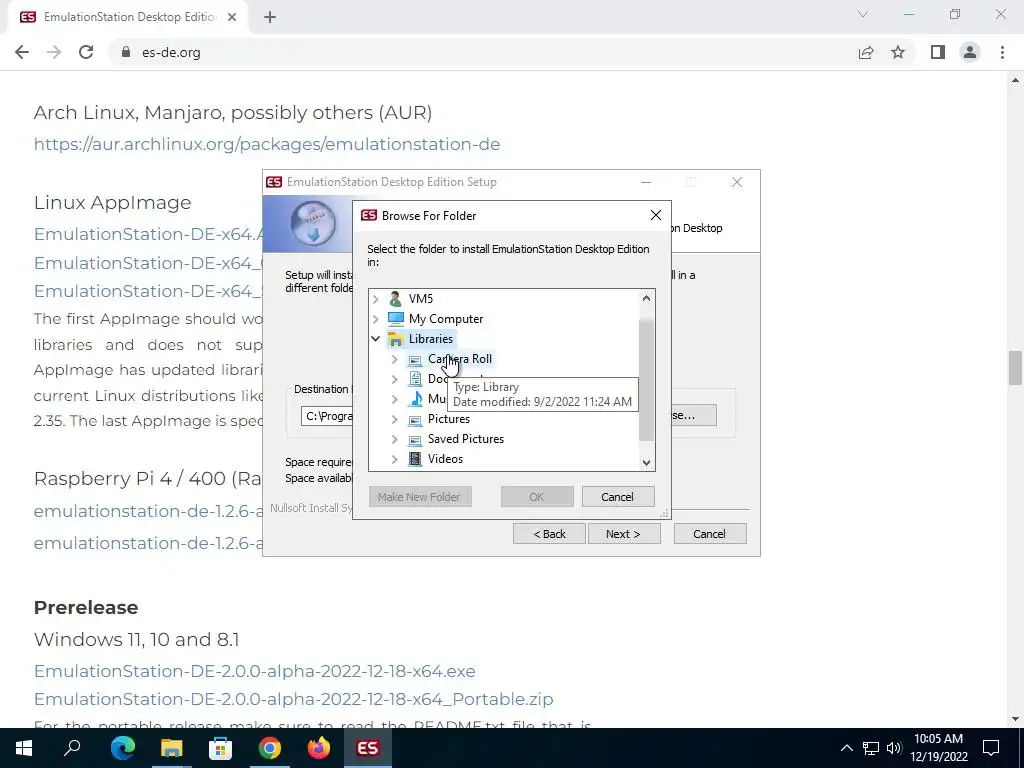The height and width of the screenshot is (768, 1024).
Task: Open first Linux AppImage download link
Action: (x=148, y=234)
